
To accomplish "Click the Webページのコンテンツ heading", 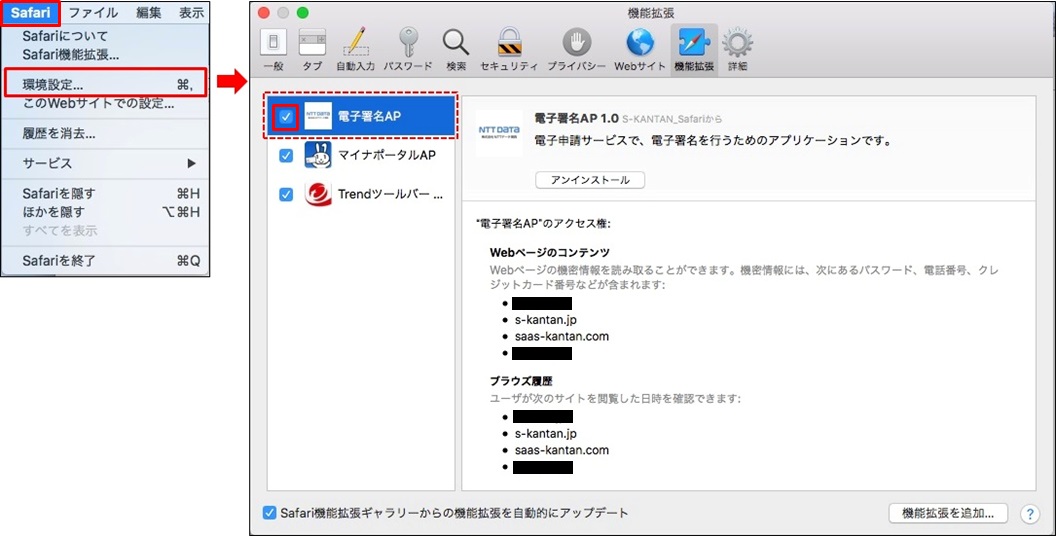I will (550, 253).
